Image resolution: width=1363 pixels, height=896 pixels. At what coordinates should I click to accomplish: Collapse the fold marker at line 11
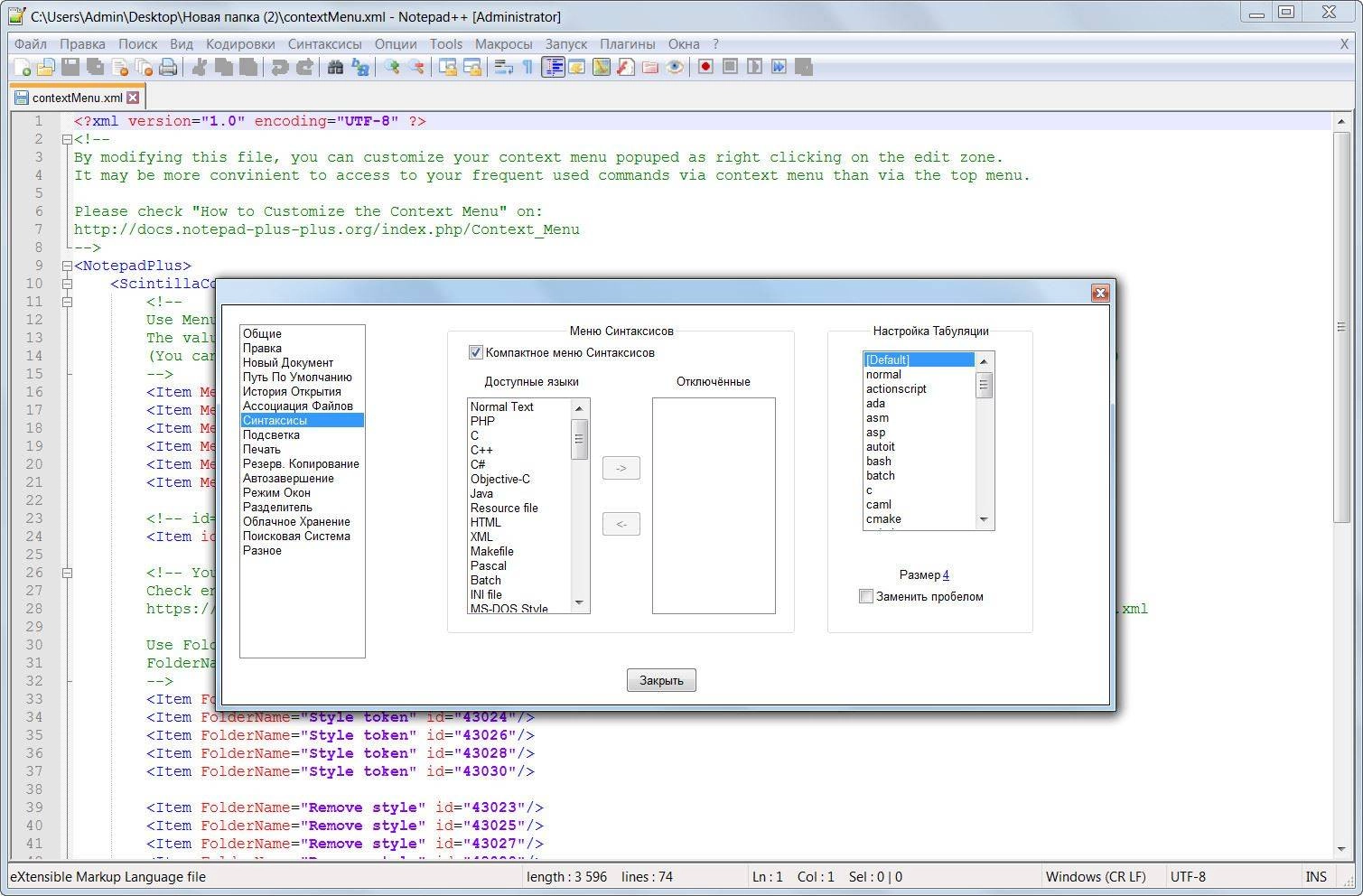[x=67, y=302]
